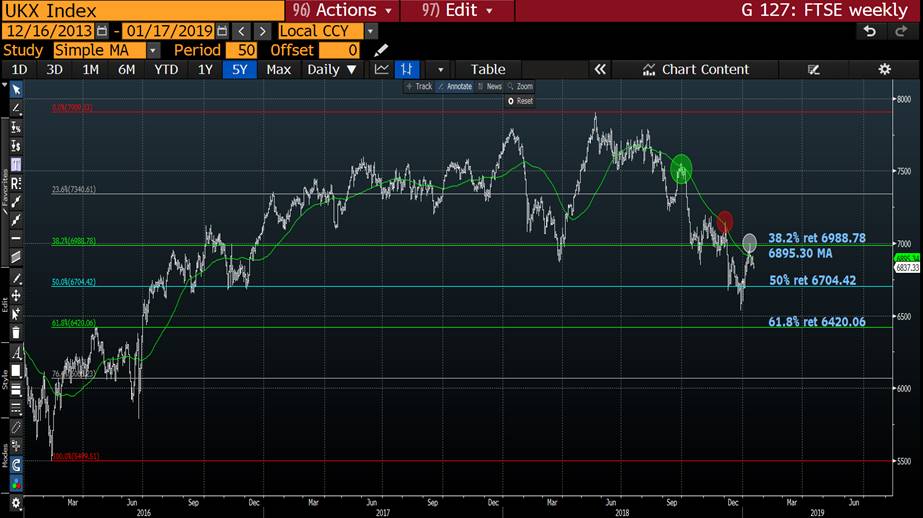Select the highlighted date range tool
The width and height of the screenshot is (923, 518).
tap(16, 164)
